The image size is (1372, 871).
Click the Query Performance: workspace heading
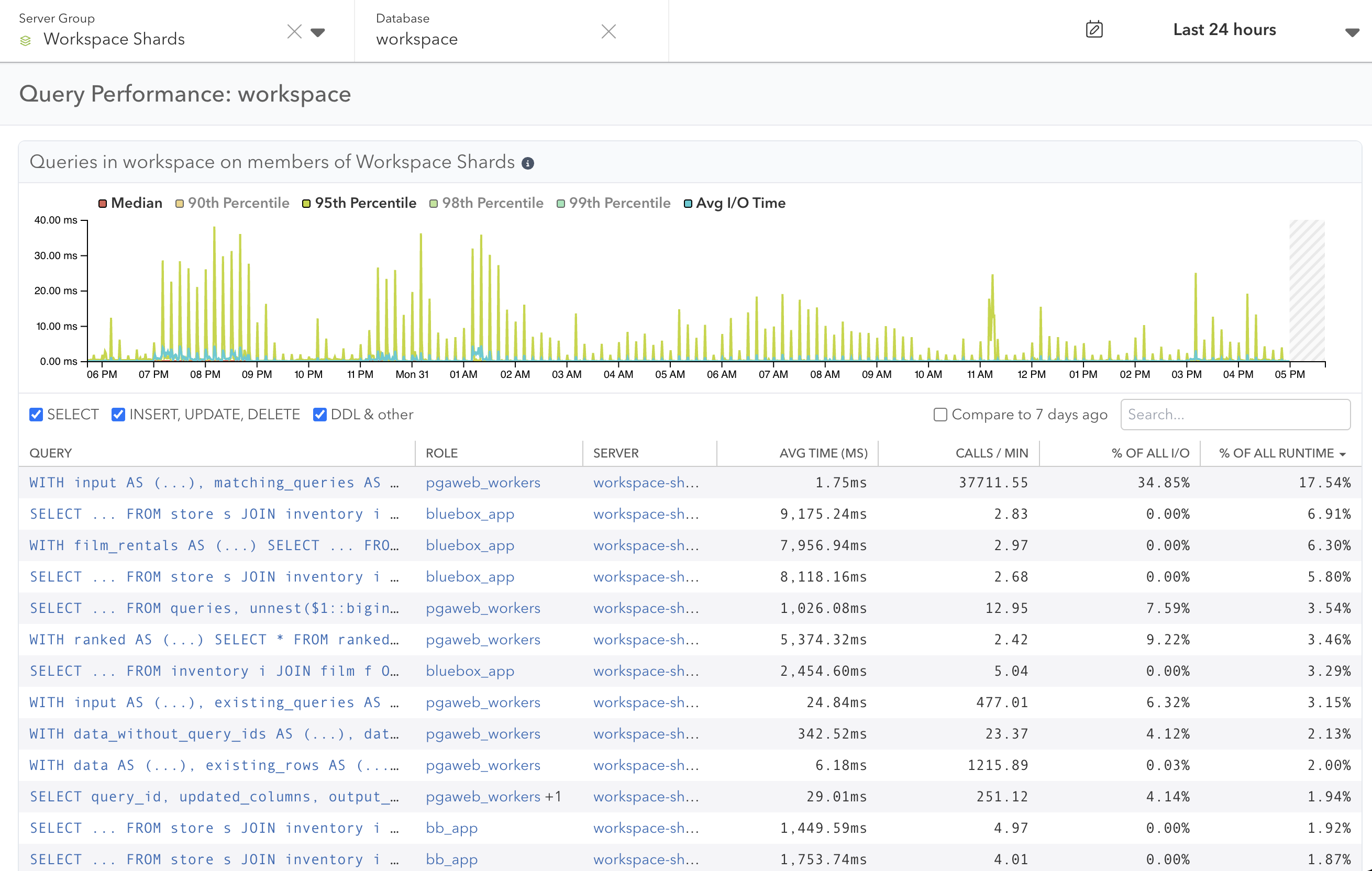[x=185, y=94]
